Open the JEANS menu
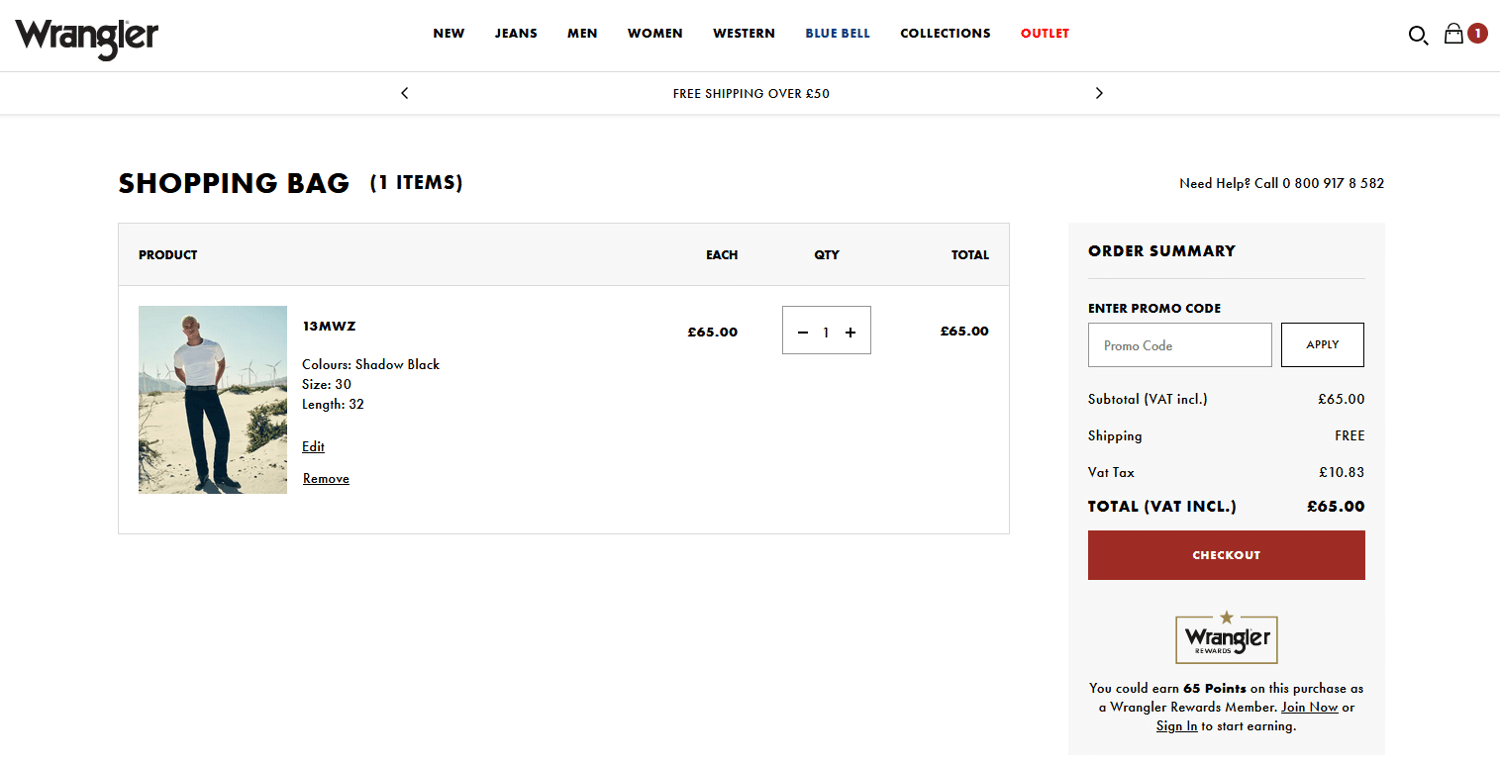Image resolution: width=1500 pixels, height=764 pixels. point(516,33)
